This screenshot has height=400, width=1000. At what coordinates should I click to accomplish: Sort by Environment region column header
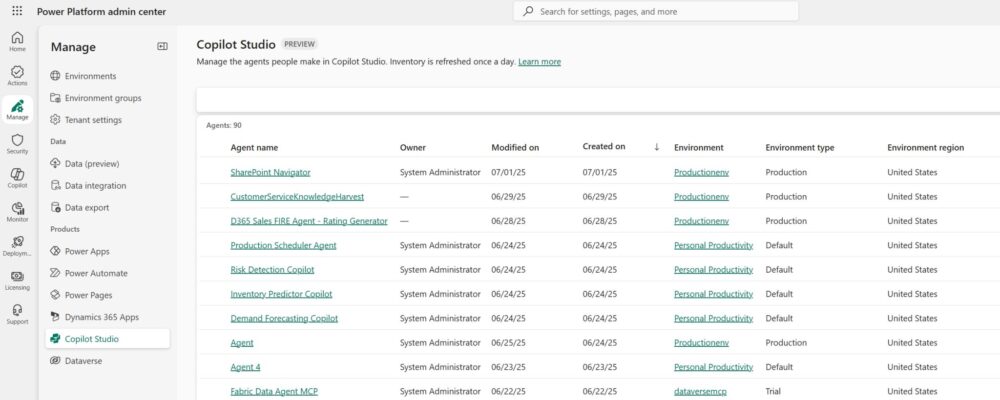(x=925, y=147)
